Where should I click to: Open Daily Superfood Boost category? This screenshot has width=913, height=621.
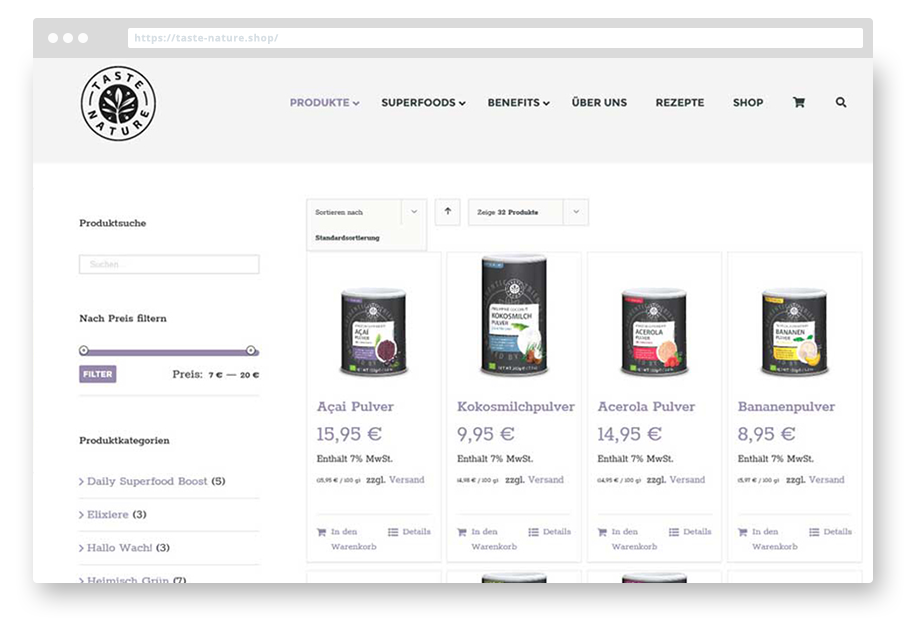coord(147,481)
